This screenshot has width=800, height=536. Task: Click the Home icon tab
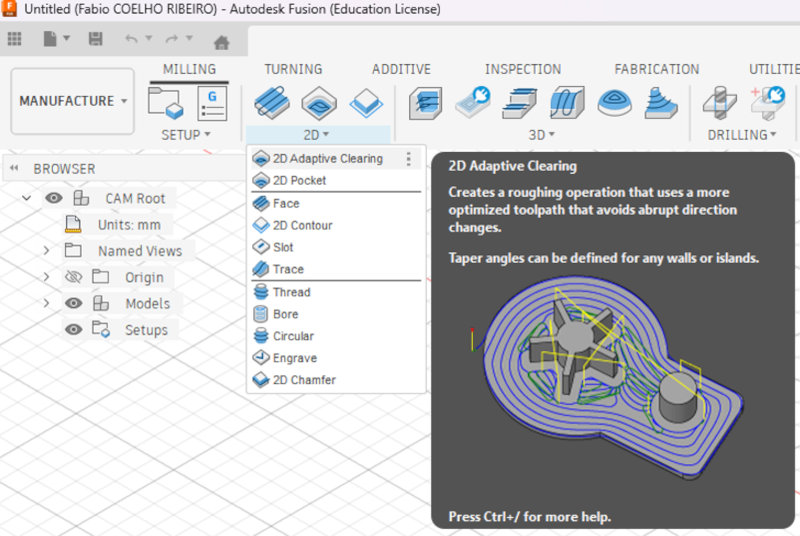[221, 42]
